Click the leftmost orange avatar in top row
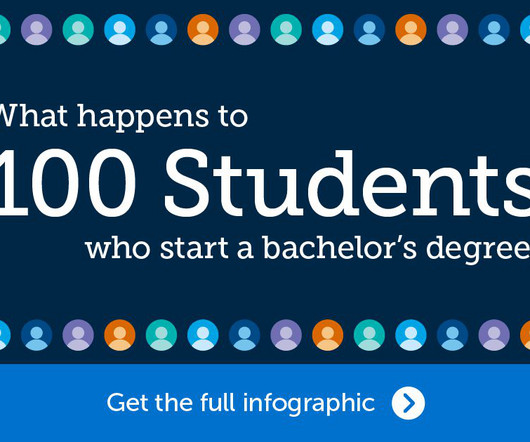Image resolution: width=530 pixels, height=442 pixels. pos(203,29)
